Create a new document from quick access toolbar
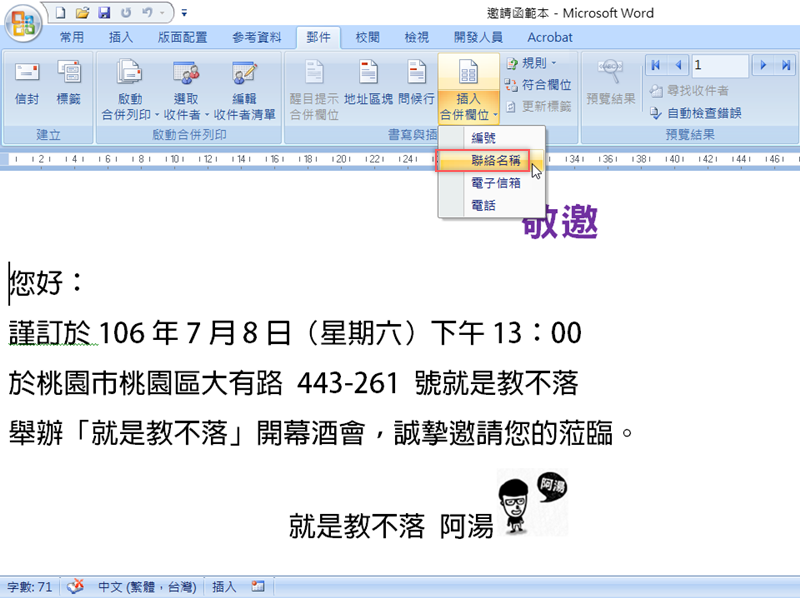 61,13
